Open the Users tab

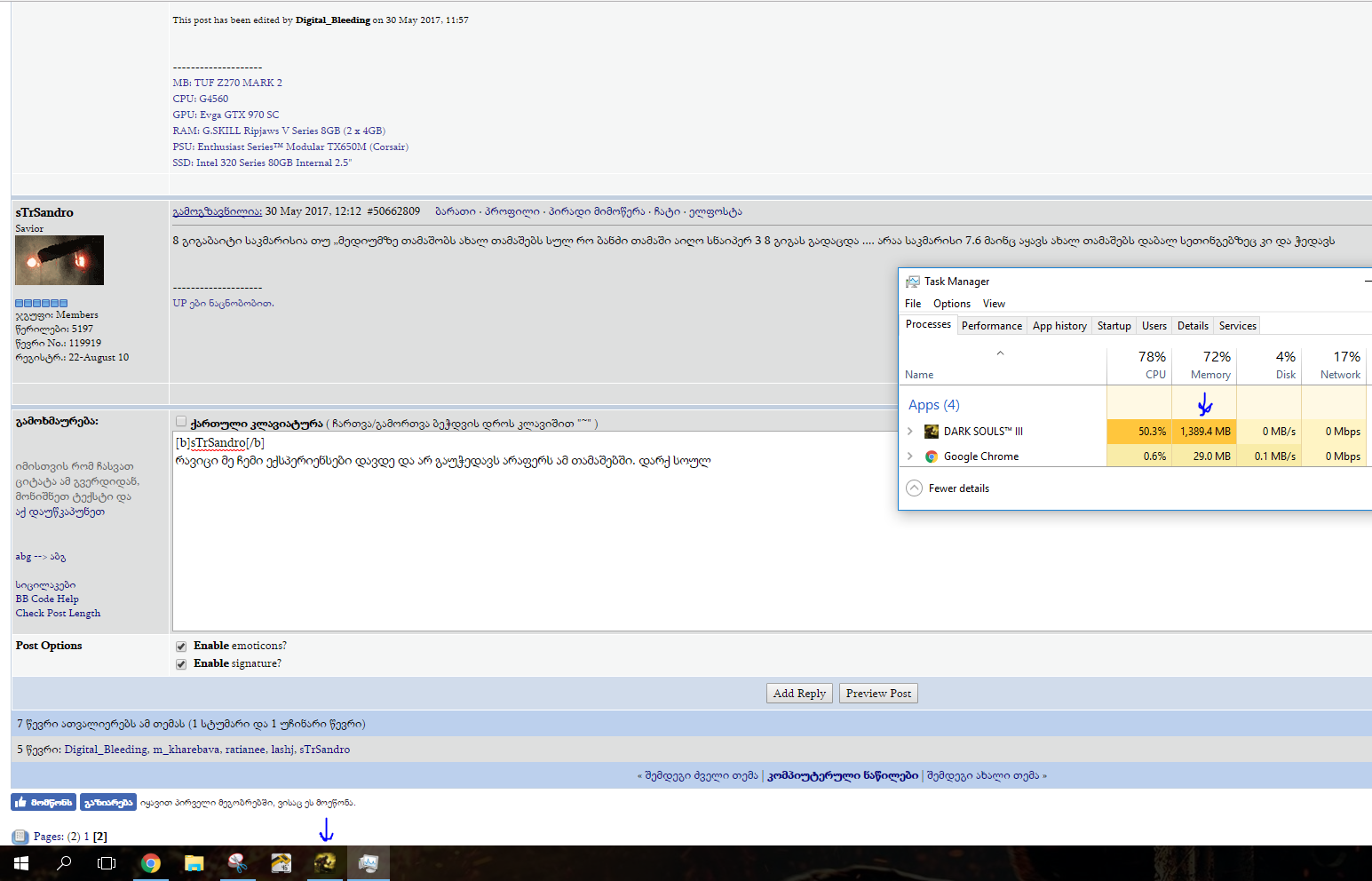pyautogui.click(x=1154, y=326)
